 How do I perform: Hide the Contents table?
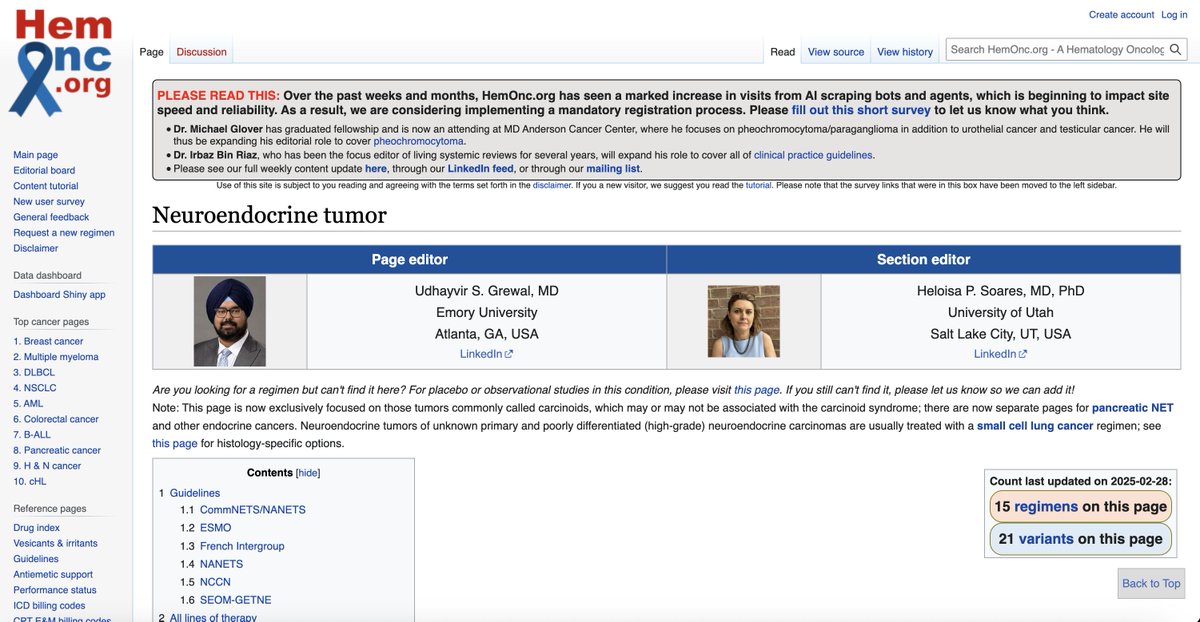[308, 473]
